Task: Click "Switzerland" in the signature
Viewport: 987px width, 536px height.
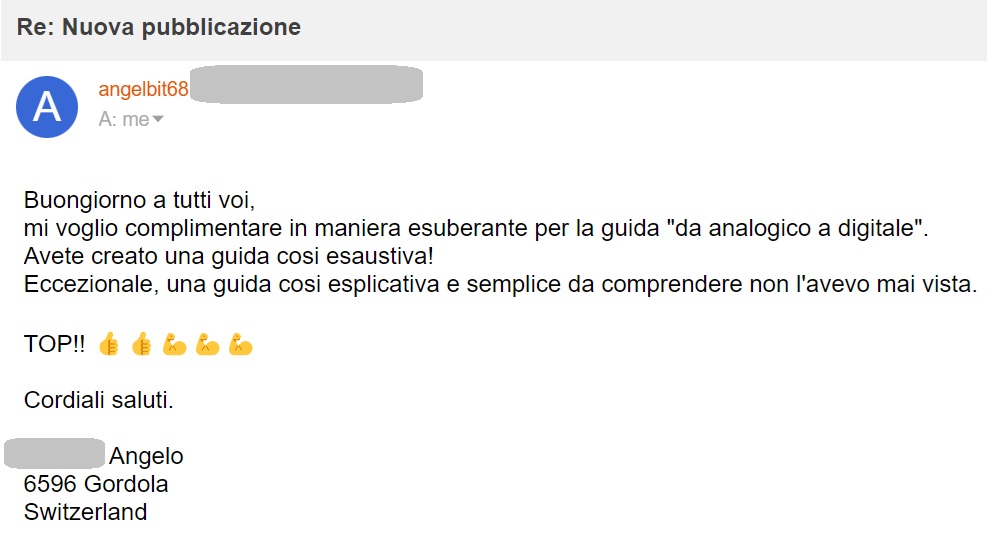Action: pyautogui.click(x=85, y=512)
